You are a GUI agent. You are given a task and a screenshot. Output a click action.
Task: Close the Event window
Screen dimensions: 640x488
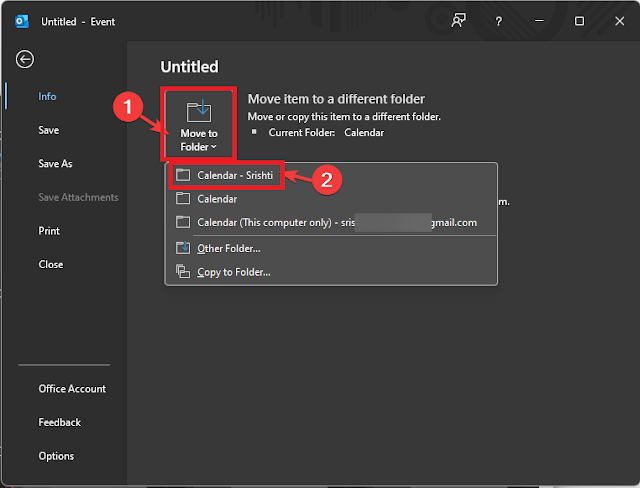click(x=619, y=21)
